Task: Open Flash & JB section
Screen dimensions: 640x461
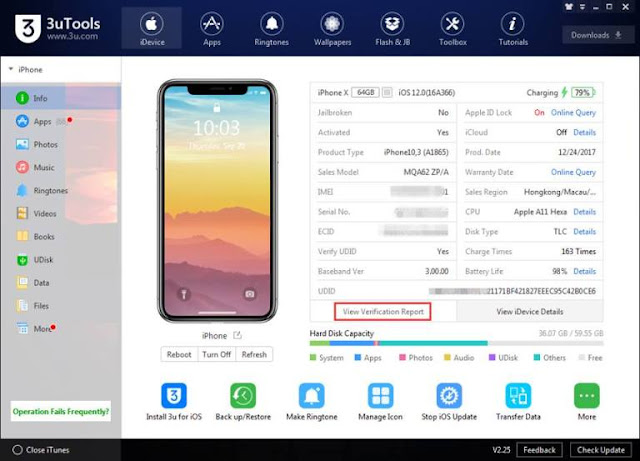Action: tap(392, 28)
